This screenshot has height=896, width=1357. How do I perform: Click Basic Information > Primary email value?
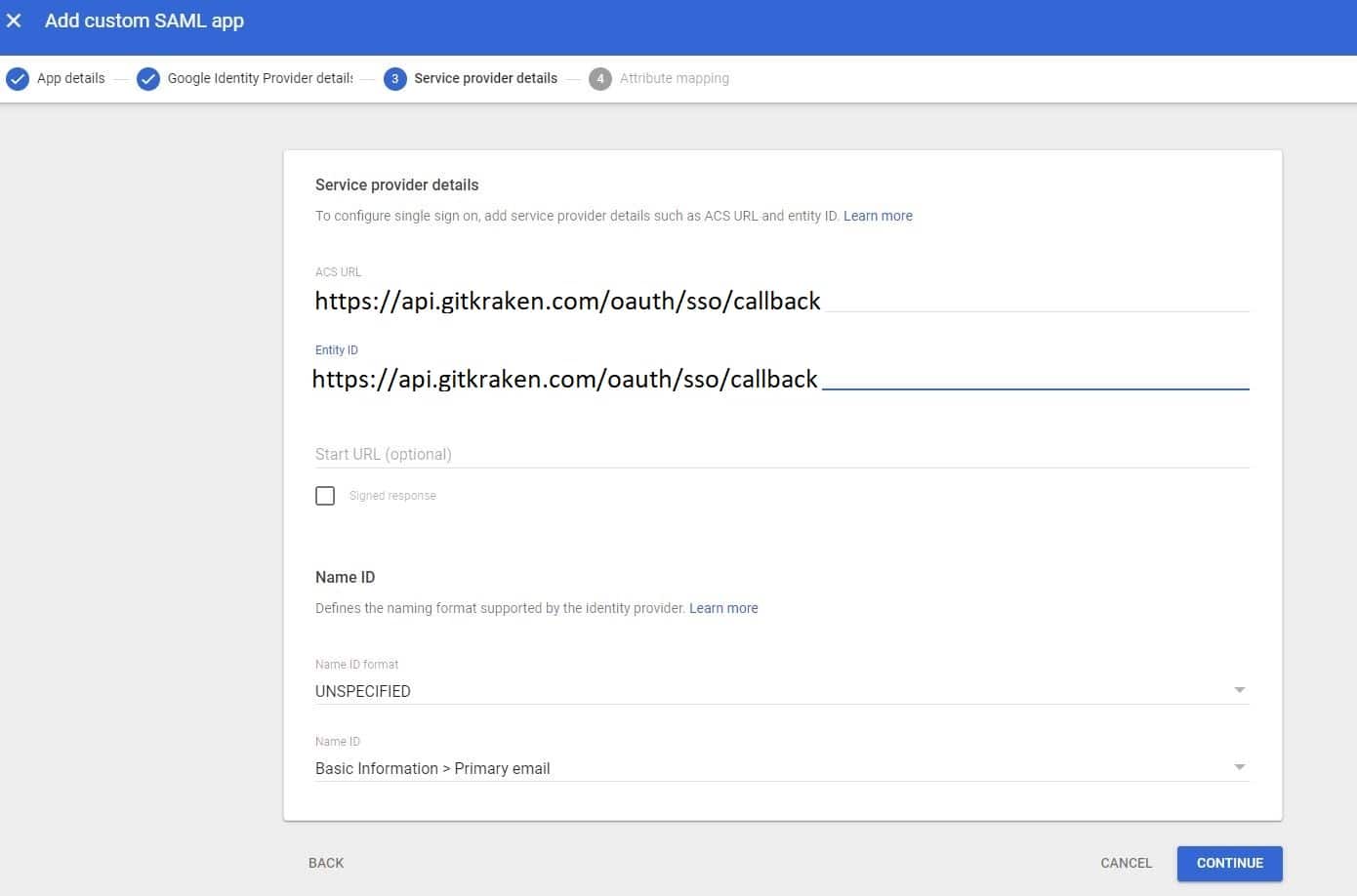pos(432,768)
